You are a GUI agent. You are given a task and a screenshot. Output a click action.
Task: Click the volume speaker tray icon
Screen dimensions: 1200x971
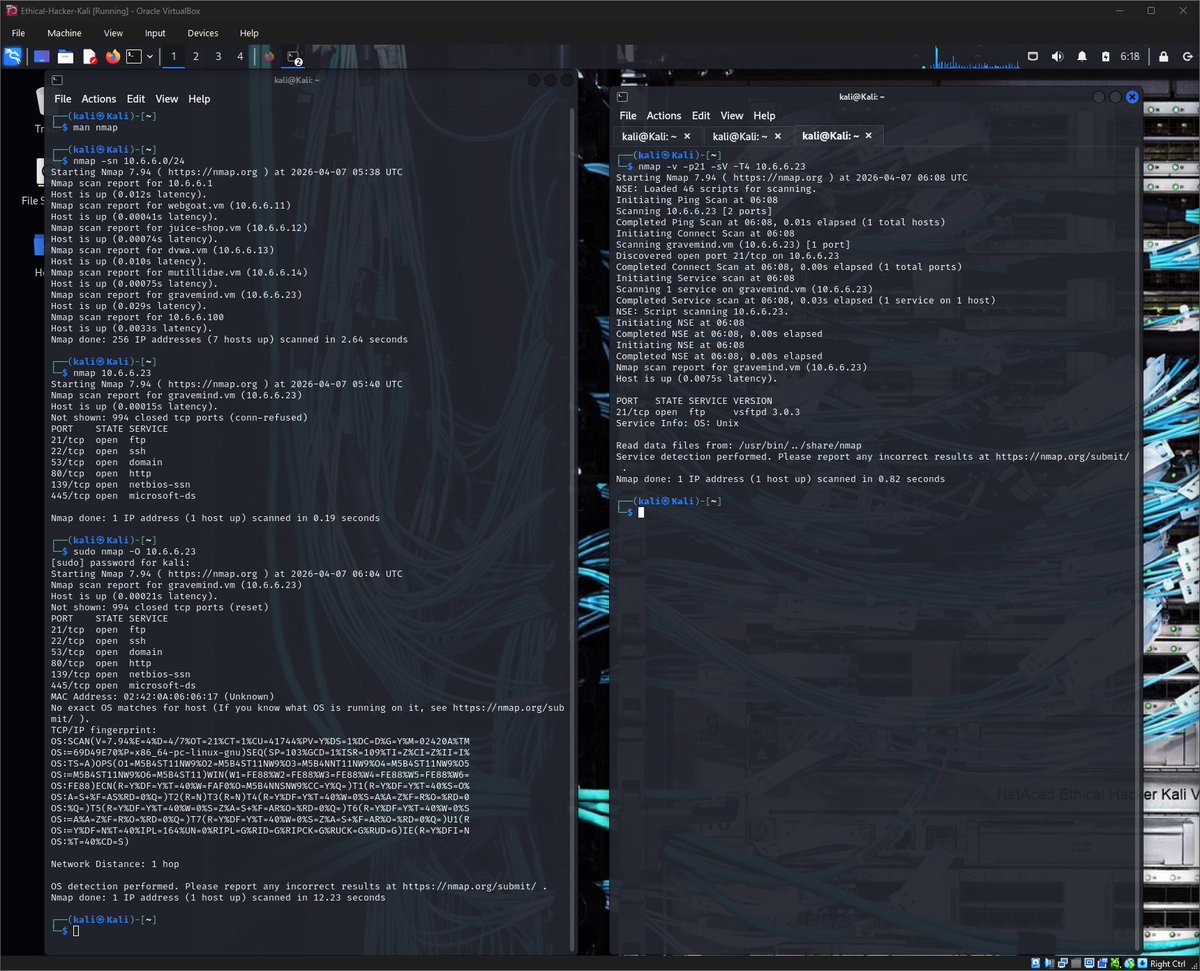click(1058, 57)
